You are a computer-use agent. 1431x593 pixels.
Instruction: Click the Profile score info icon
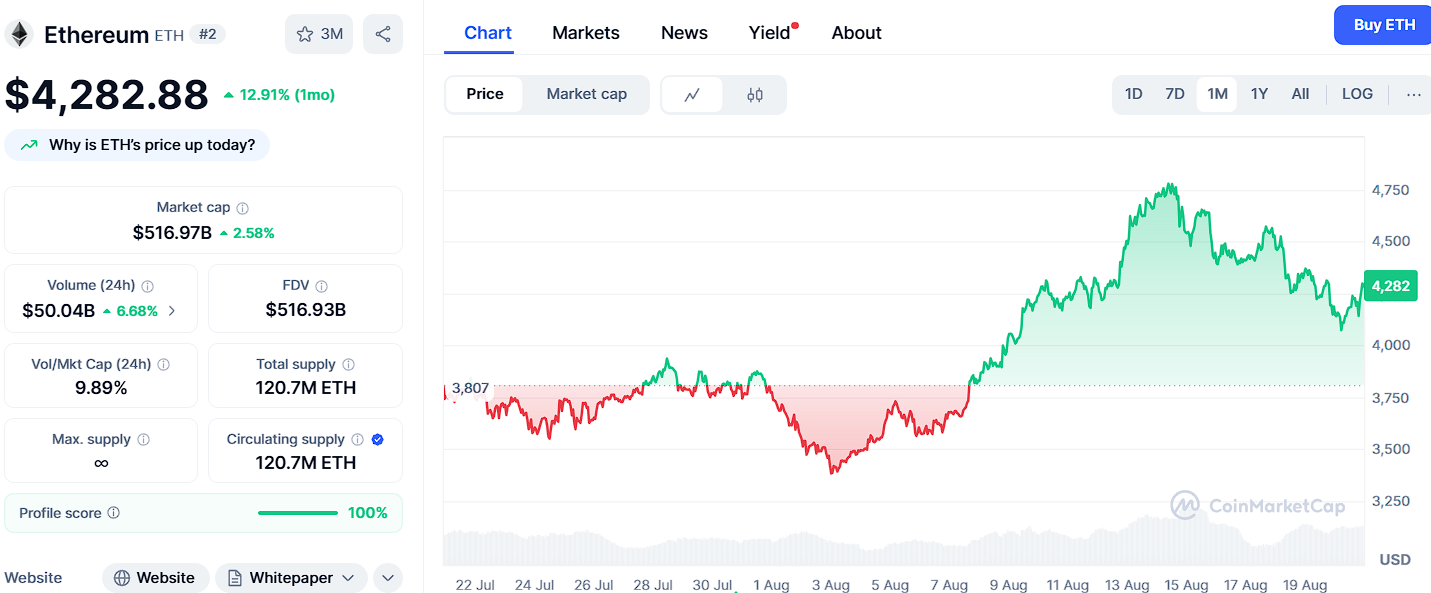(113, 513)
